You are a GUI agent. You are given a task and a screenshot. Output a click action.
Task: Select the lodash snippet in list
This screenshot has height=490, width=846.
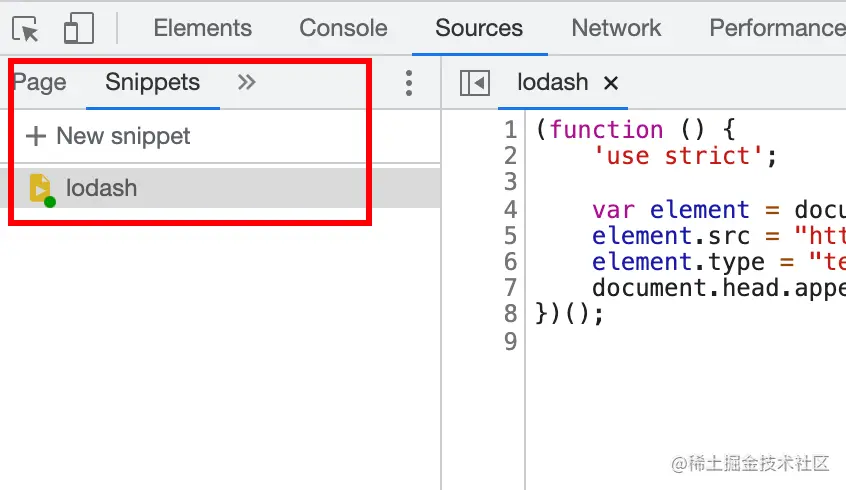click(x=220, y=188)
